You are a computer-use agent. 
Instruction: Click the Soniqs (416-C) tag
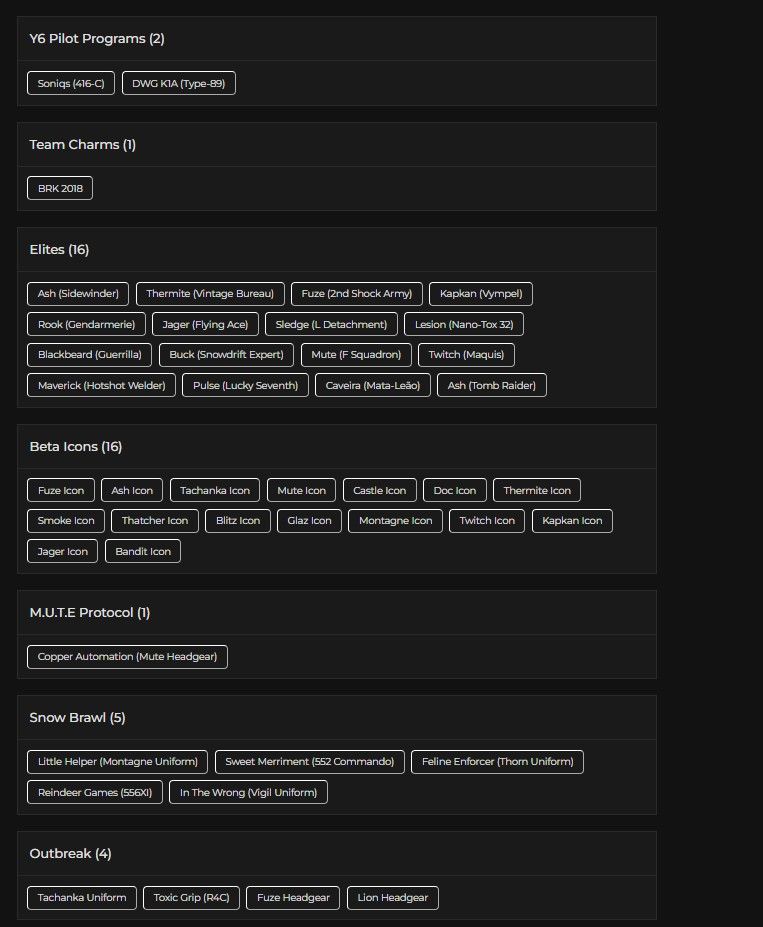pyautogui.click(x=71, y=83)
